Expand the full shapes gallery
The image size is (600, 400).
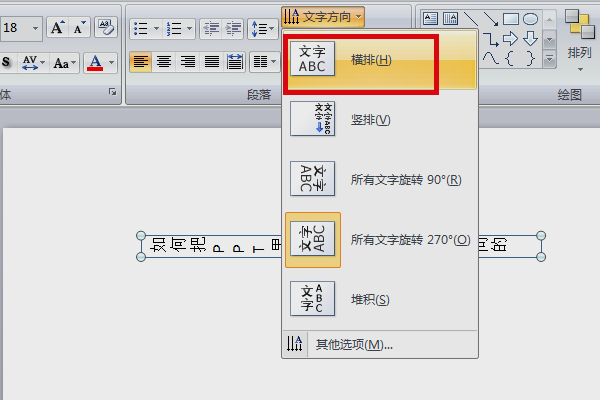pos(549,59)
